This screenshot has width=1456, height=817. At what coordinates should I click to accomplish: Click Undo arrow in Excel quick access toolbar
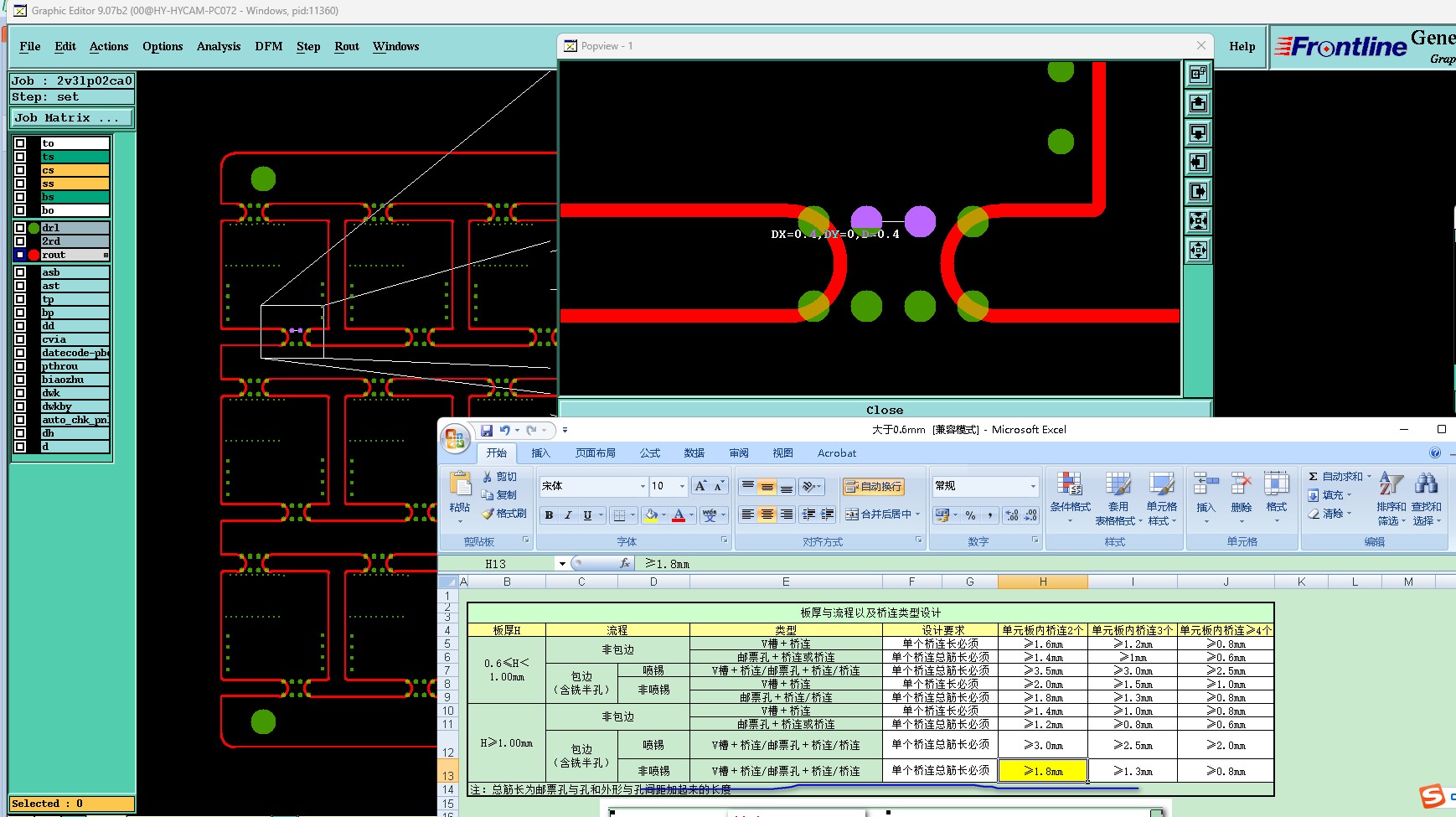[505, 430]
